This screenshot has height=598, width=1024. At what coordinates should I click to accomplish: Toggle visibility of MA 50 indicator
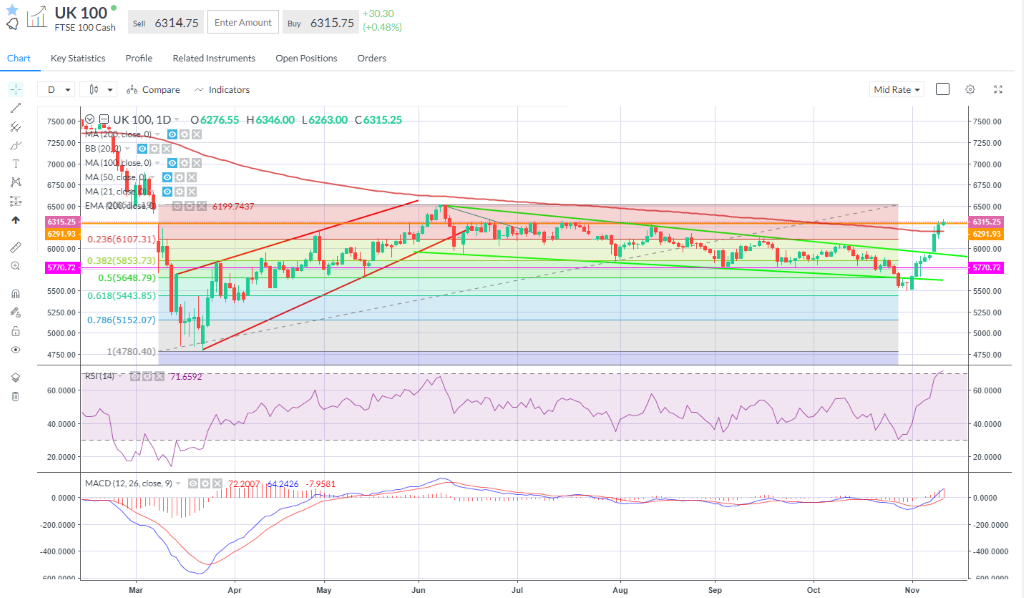(167, 178)
